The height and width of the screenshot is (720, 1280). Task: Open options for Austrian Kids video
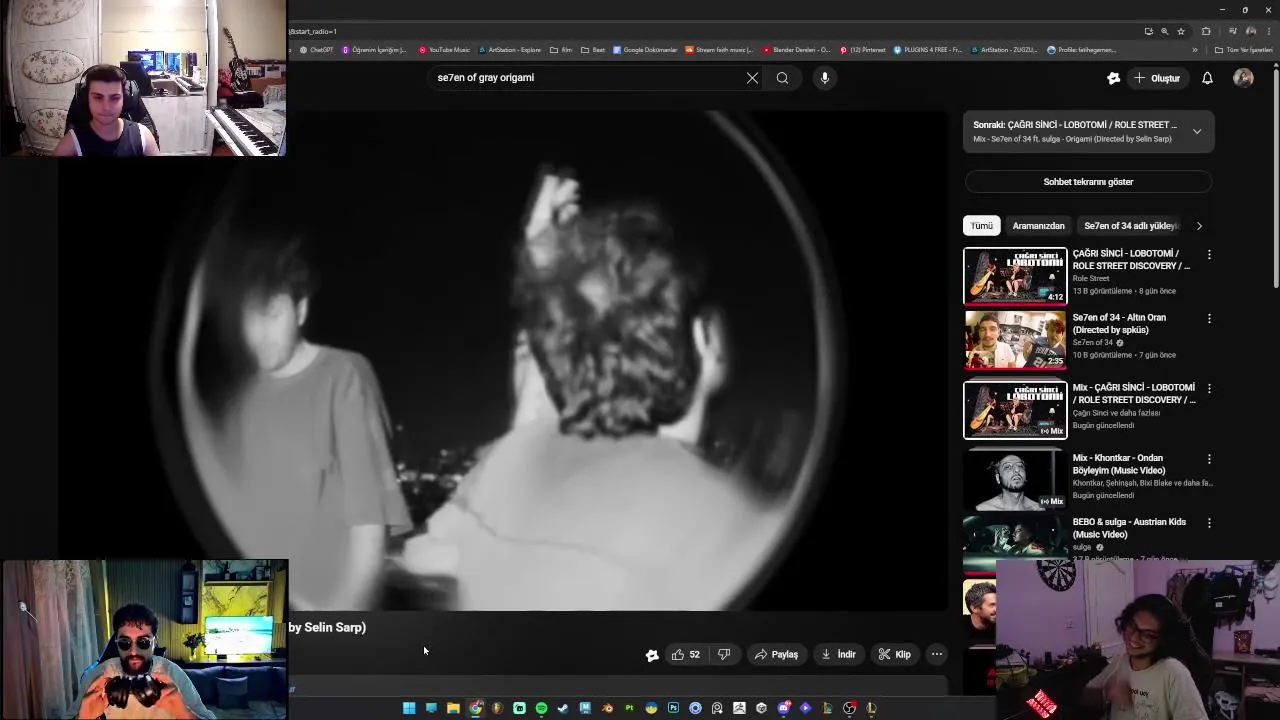tap(1209, 523)
